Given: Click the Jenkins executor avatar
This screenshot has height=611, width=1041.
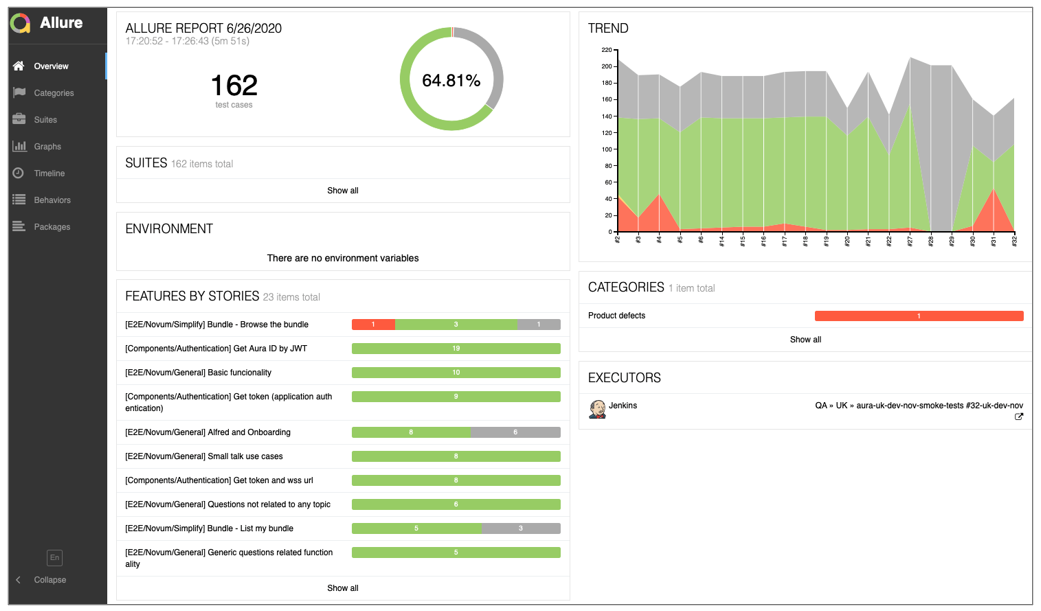Looking at the screenshot, I should coord(598,409).
